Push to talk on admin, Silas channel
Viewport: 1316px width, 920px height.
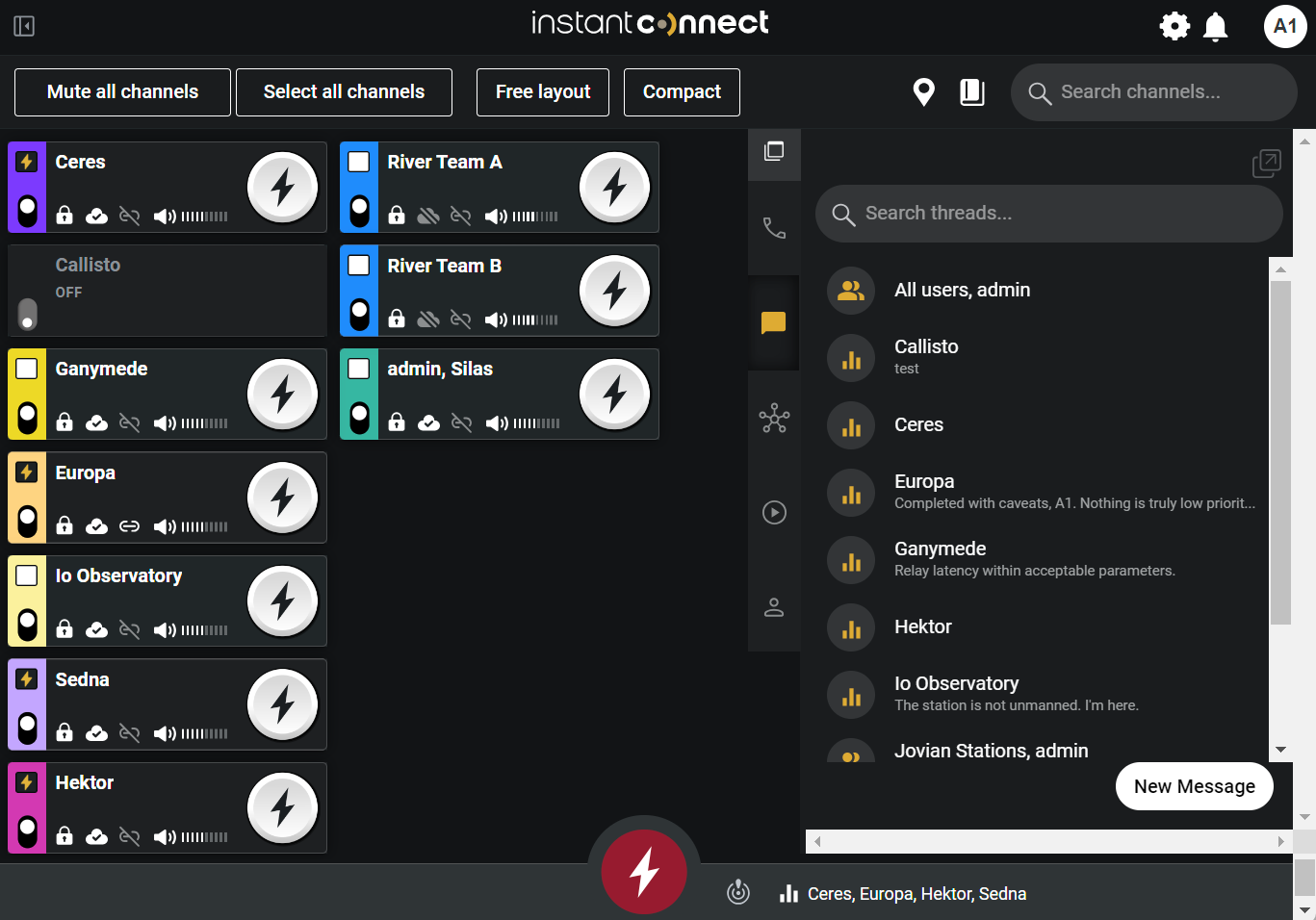615,395
